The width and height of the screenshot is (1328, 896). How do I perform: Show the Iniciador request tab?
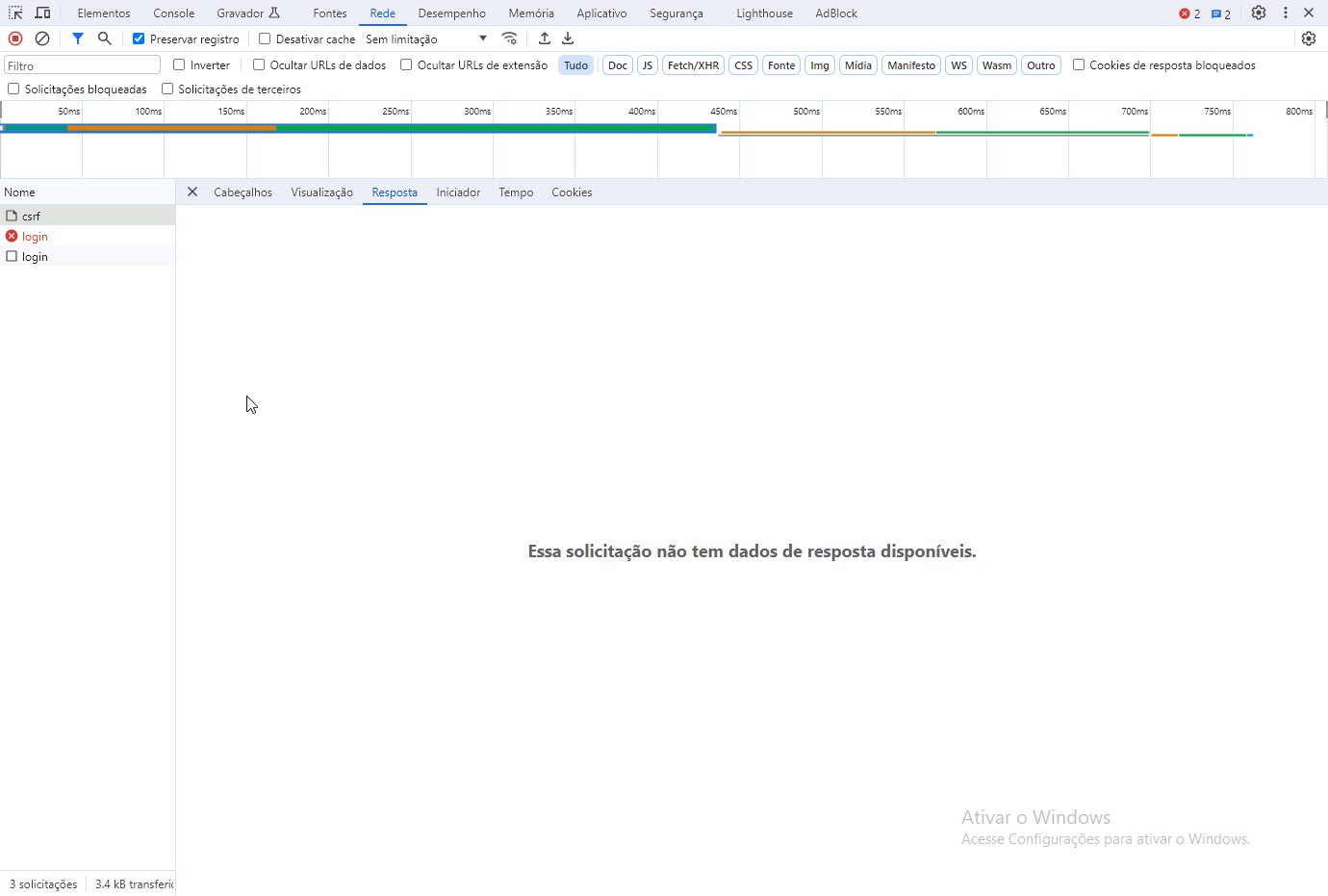[x=458, y=192]
